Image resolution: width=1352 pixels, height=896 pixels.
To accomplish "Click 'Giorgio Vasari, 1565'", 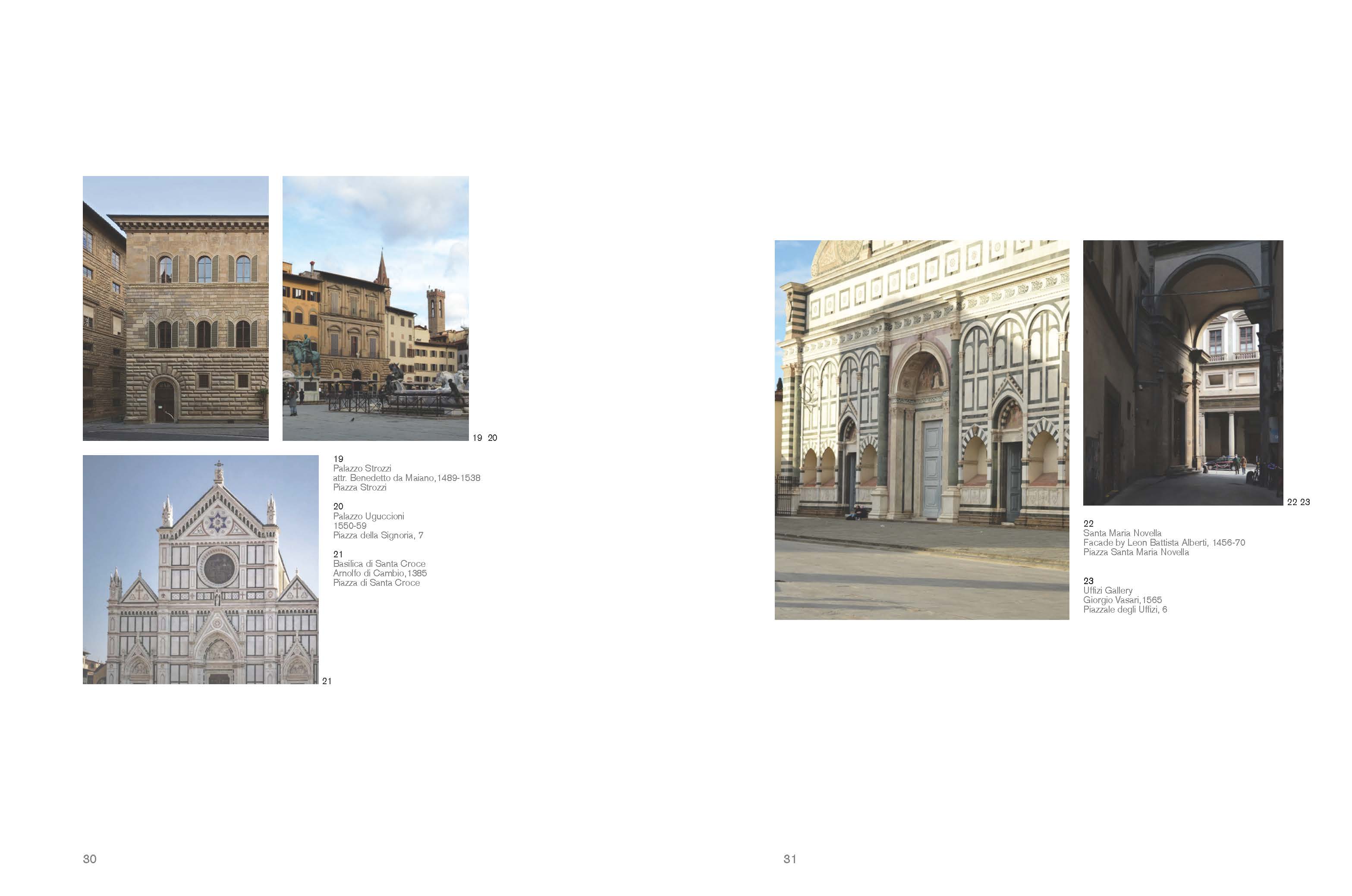I will 1123,600.
